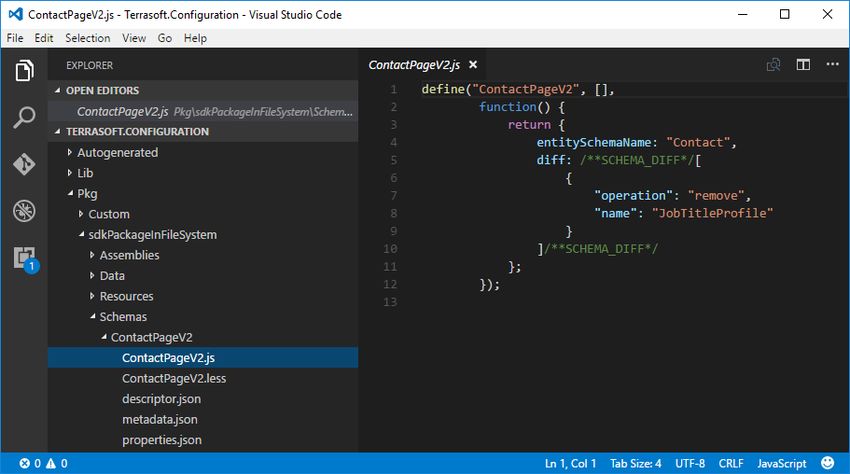This screenshot has height=474, width=850.
Task: Click the "JobTitleProfile" string in code
Action: 712,213
